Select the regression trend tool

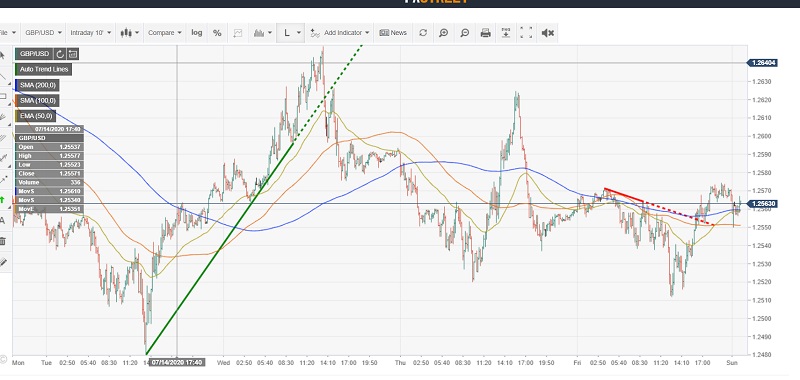coord(3,159)
